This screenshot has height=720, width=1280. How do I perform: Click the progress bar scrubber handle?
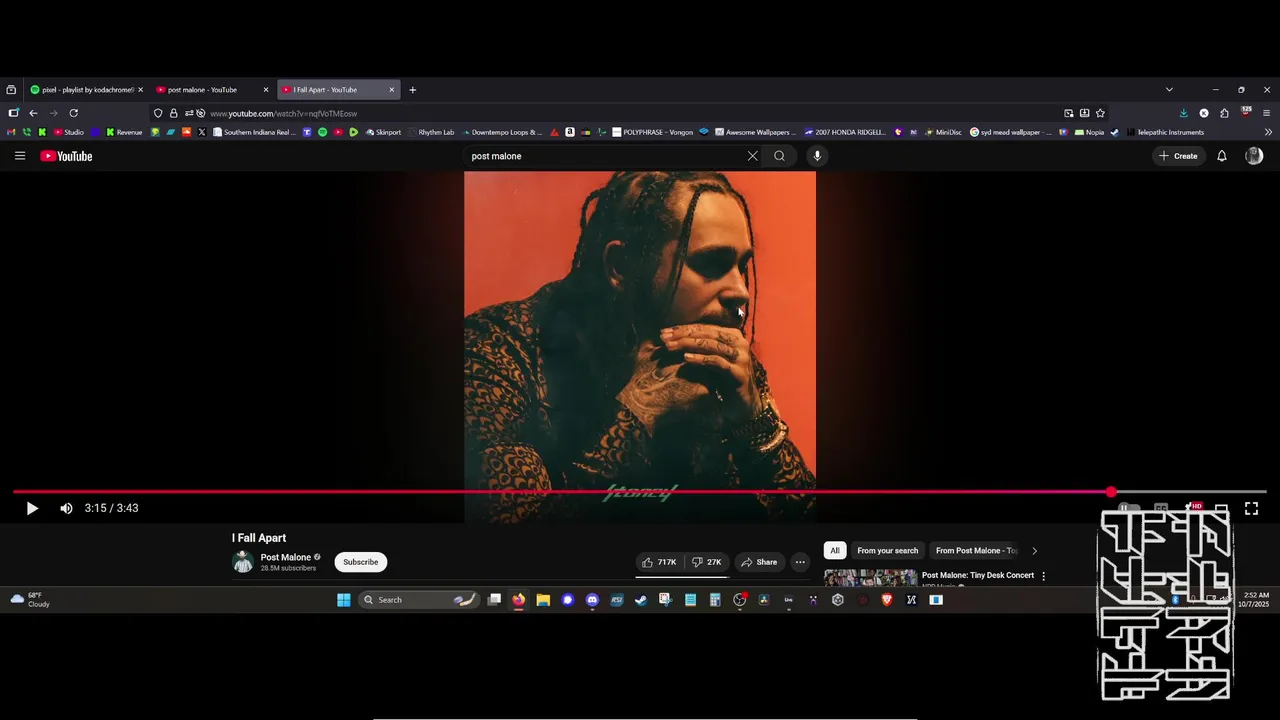click(1111, 492)
